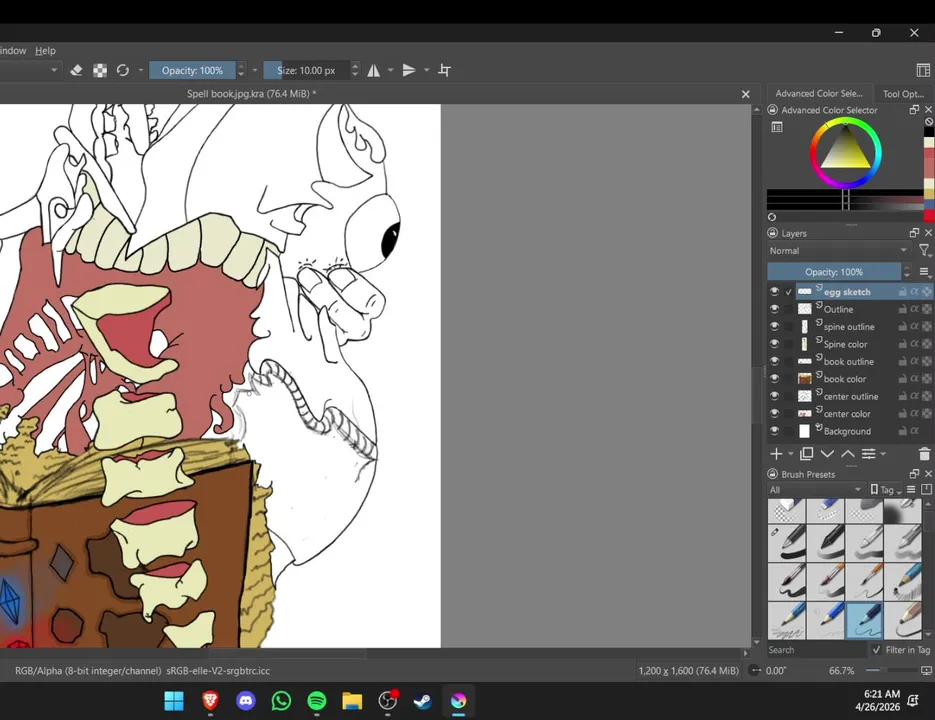Image resolution: width=935 pixels, height=720 pixels.
Task: Hide the book color layer
Action: click(x=774, y=379)
